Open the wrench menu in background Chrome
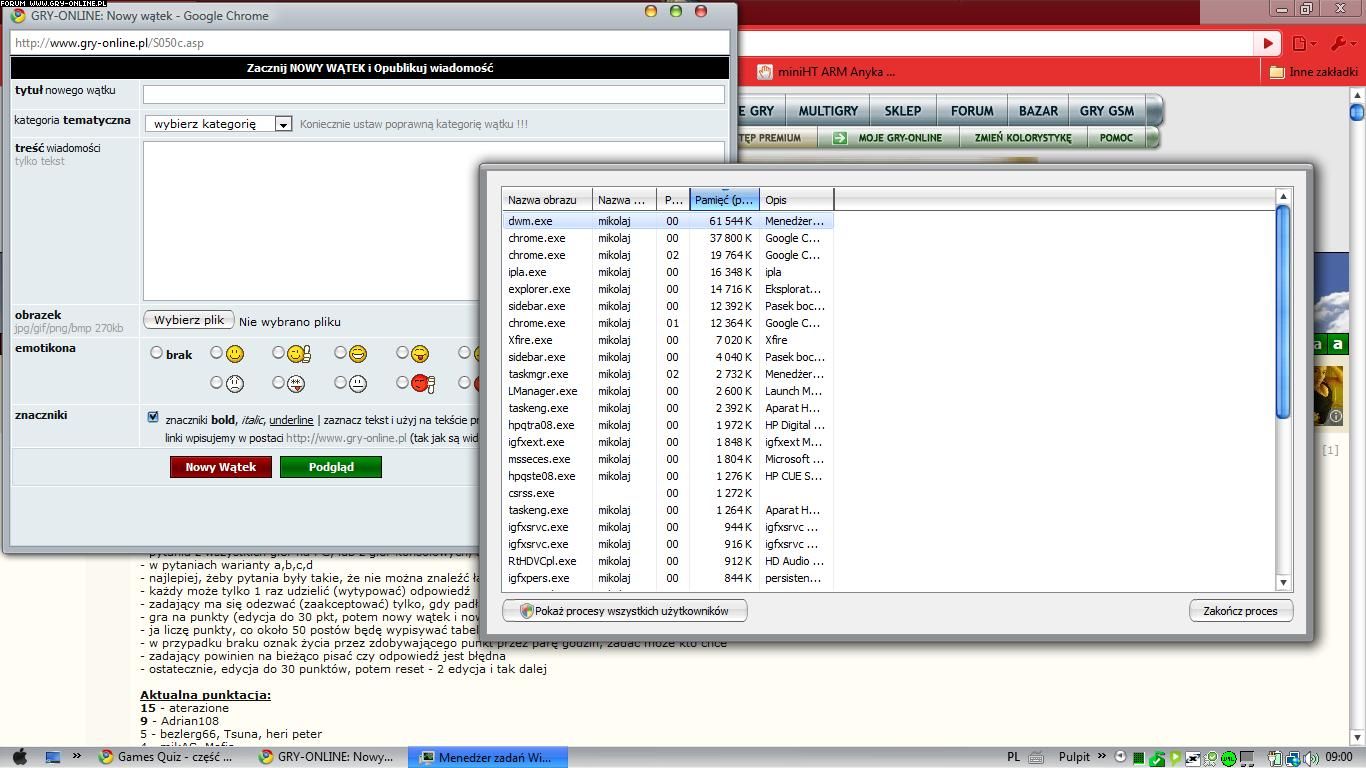 click(1342, 43)
